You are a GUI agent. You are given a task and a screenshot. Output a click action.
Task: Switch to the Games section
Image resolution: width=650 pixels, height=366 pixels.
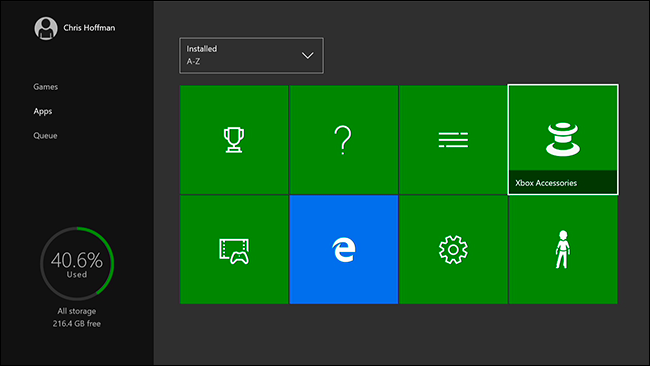pyautogui.click(x=46, y=87)
